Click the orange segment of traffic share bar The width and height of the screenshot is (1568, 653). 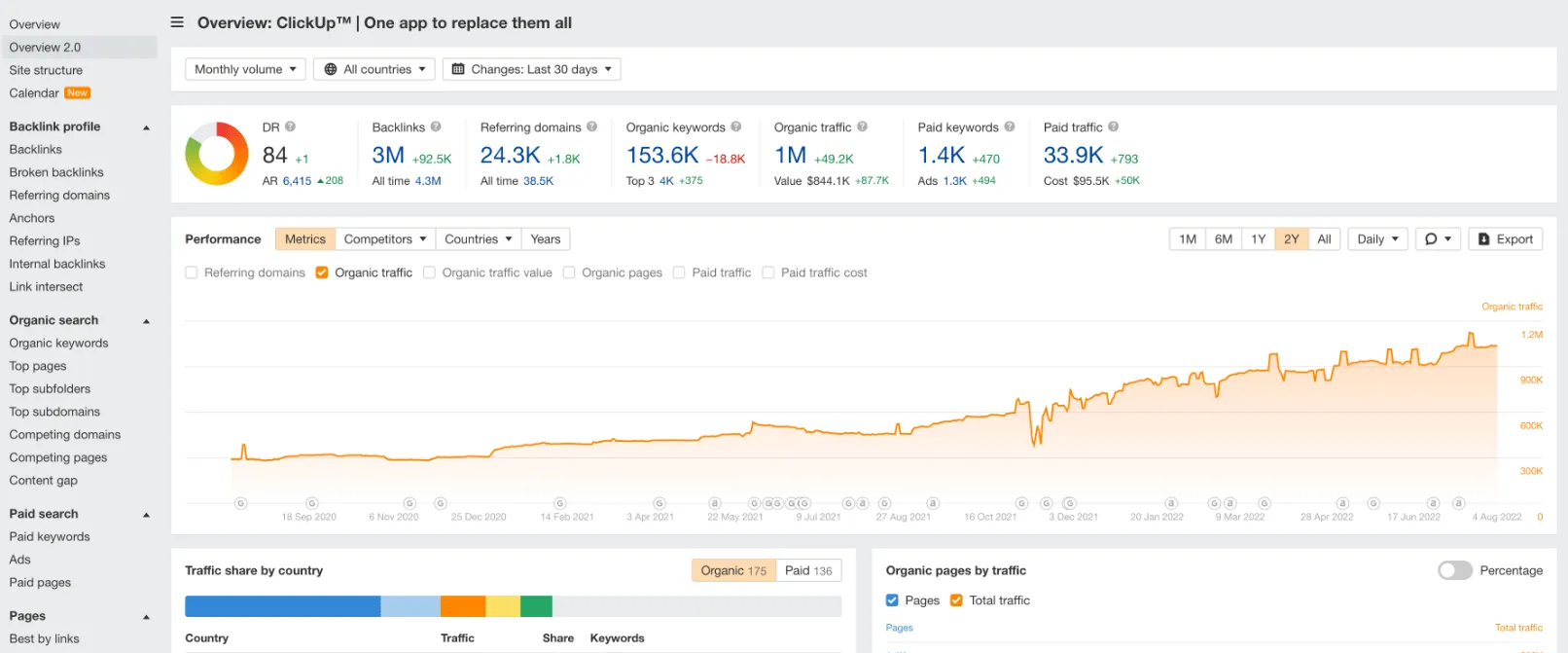(463, 606)
